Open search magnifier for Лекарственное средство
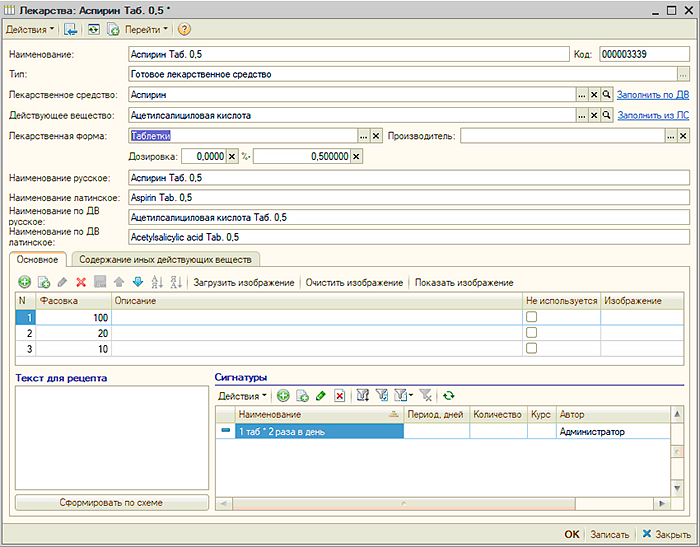Viewport: 700px width, 547px height. (x=606, y=94)
